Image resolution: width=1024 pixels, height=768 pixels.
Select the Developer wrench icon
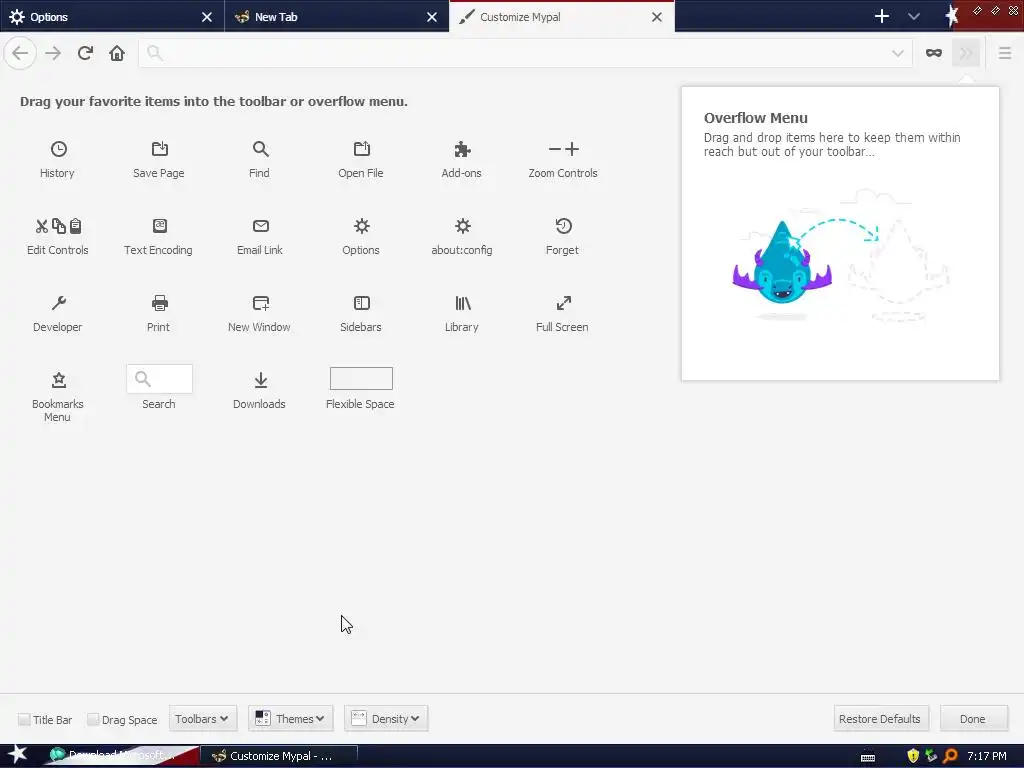[59, 303]
